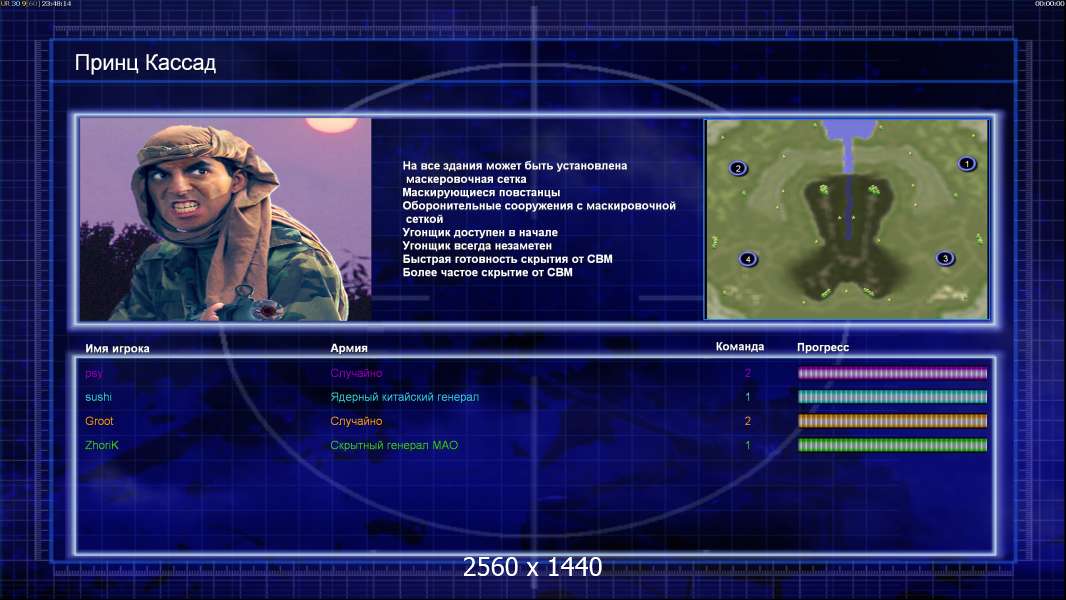
Task: Click 'Случайно' army in psy's row
Action: click(356, 373)
